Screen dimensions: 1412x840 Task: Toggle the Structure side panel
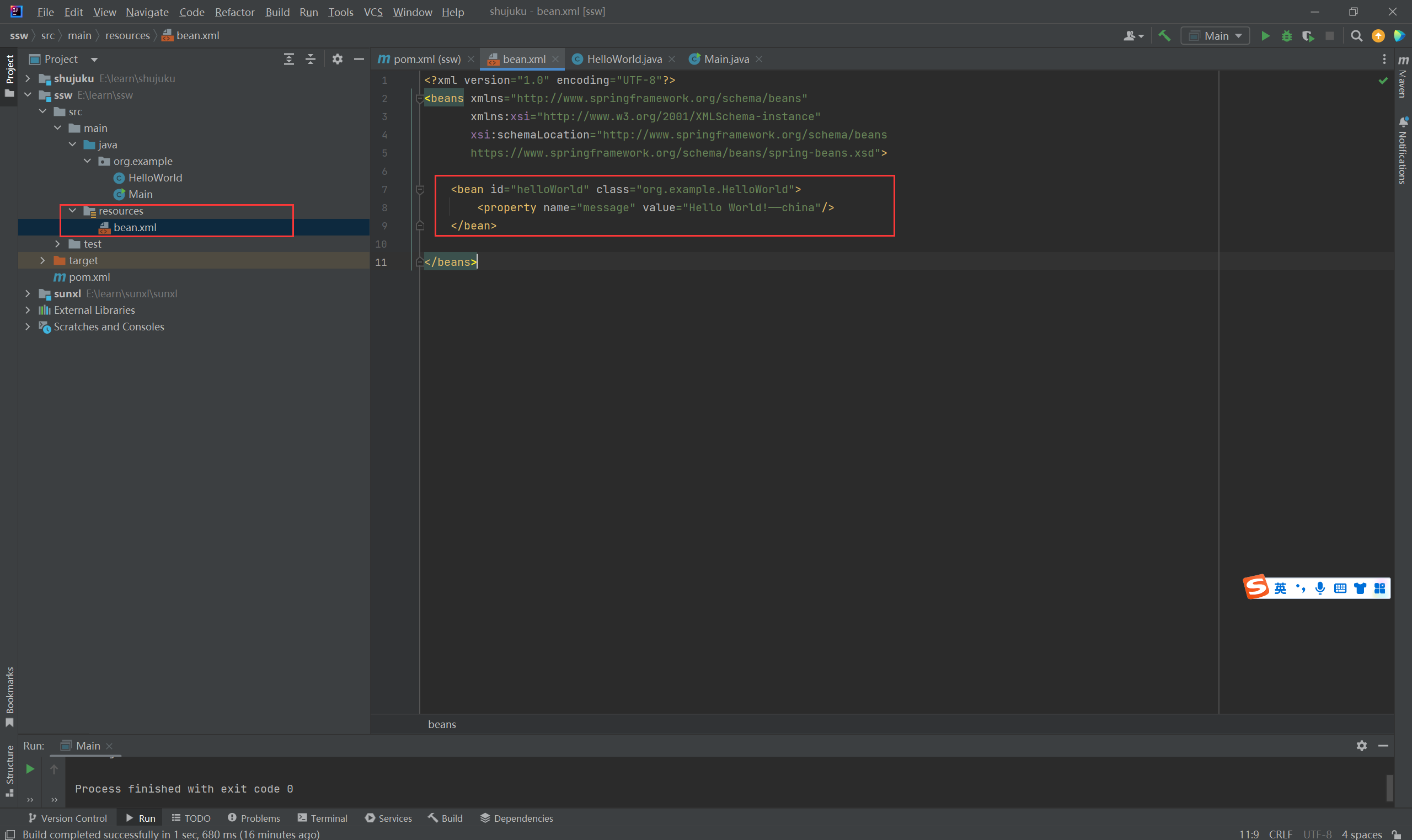[x=9, y=770]
